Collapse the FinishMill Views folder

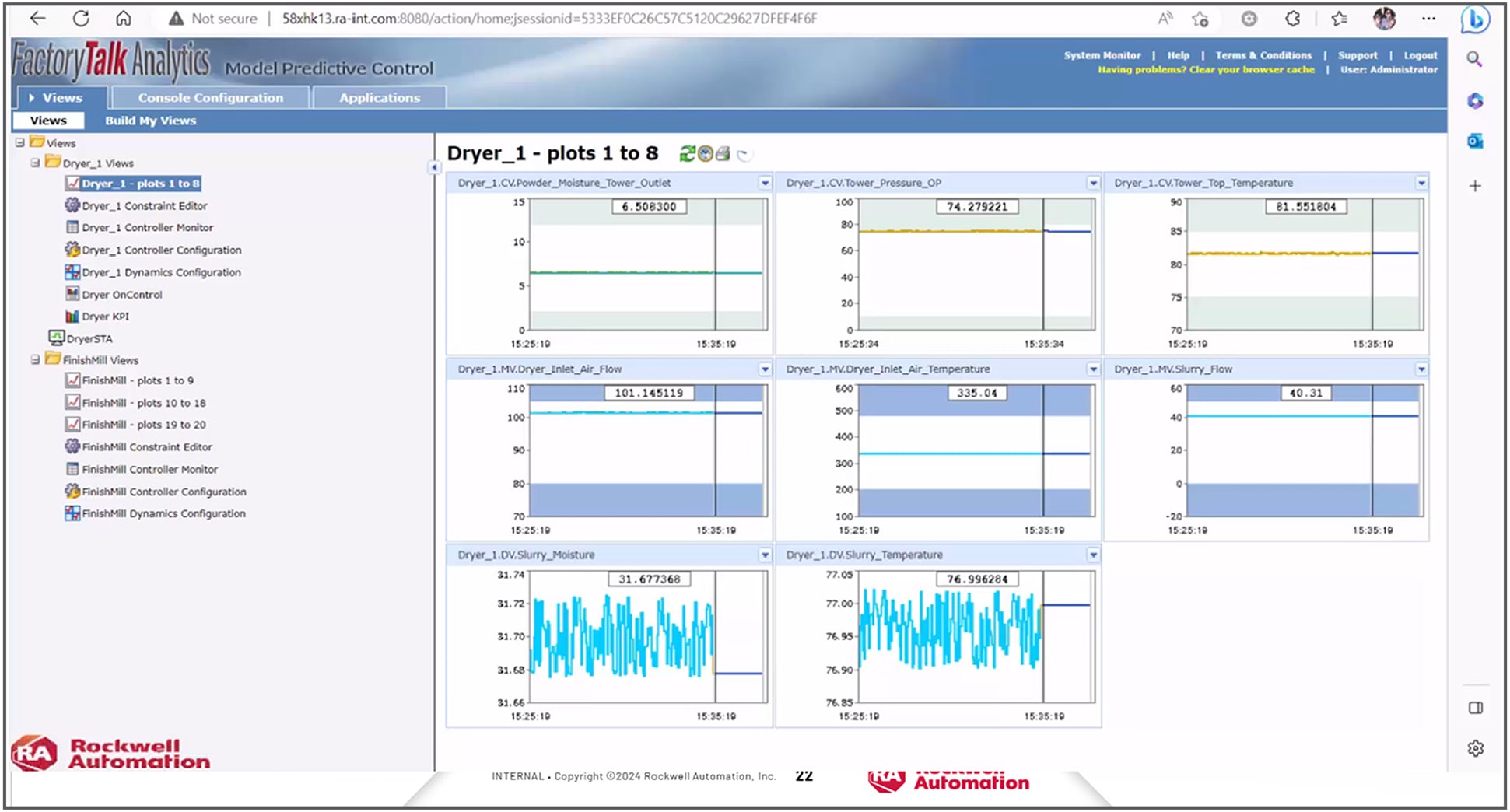coord(35,360)
